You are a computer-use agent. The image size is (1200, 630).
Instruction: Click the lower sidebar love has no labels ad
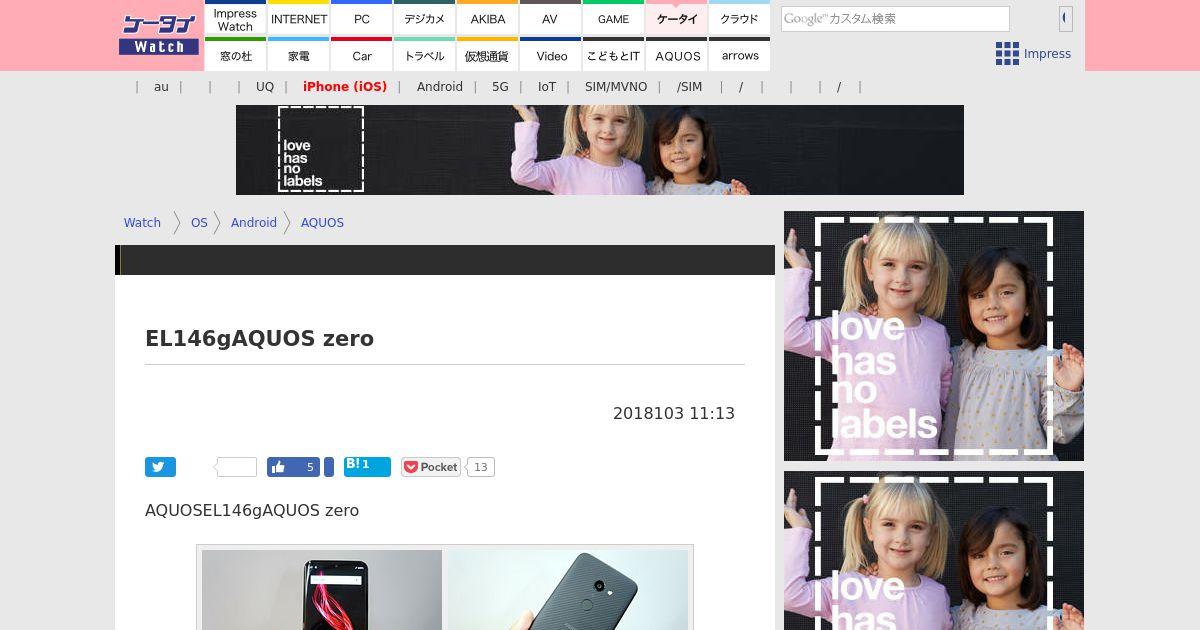tap(934, 551)
